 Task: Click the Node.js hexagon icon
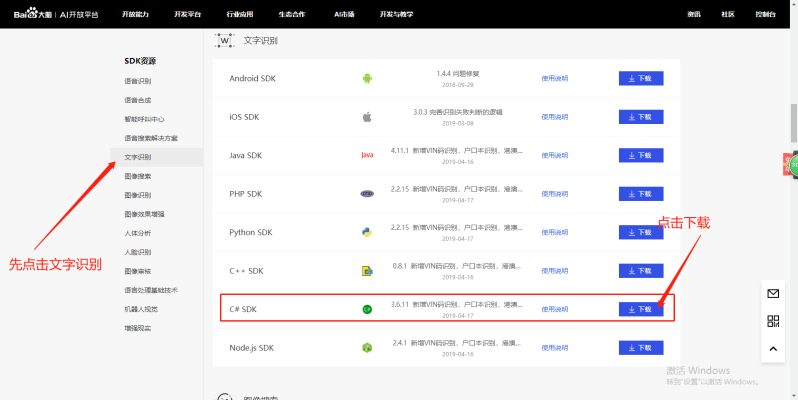coord(367,348)
